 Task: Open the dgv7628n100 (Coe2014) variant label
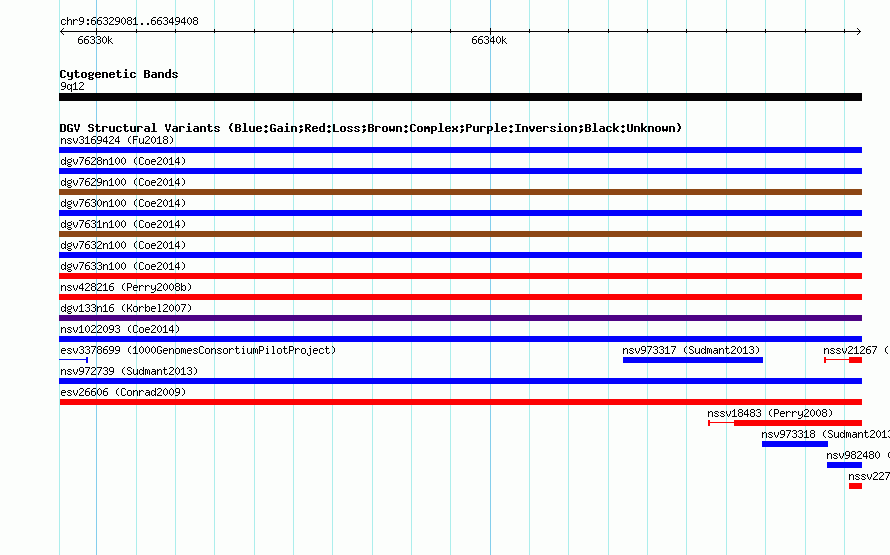123,161
